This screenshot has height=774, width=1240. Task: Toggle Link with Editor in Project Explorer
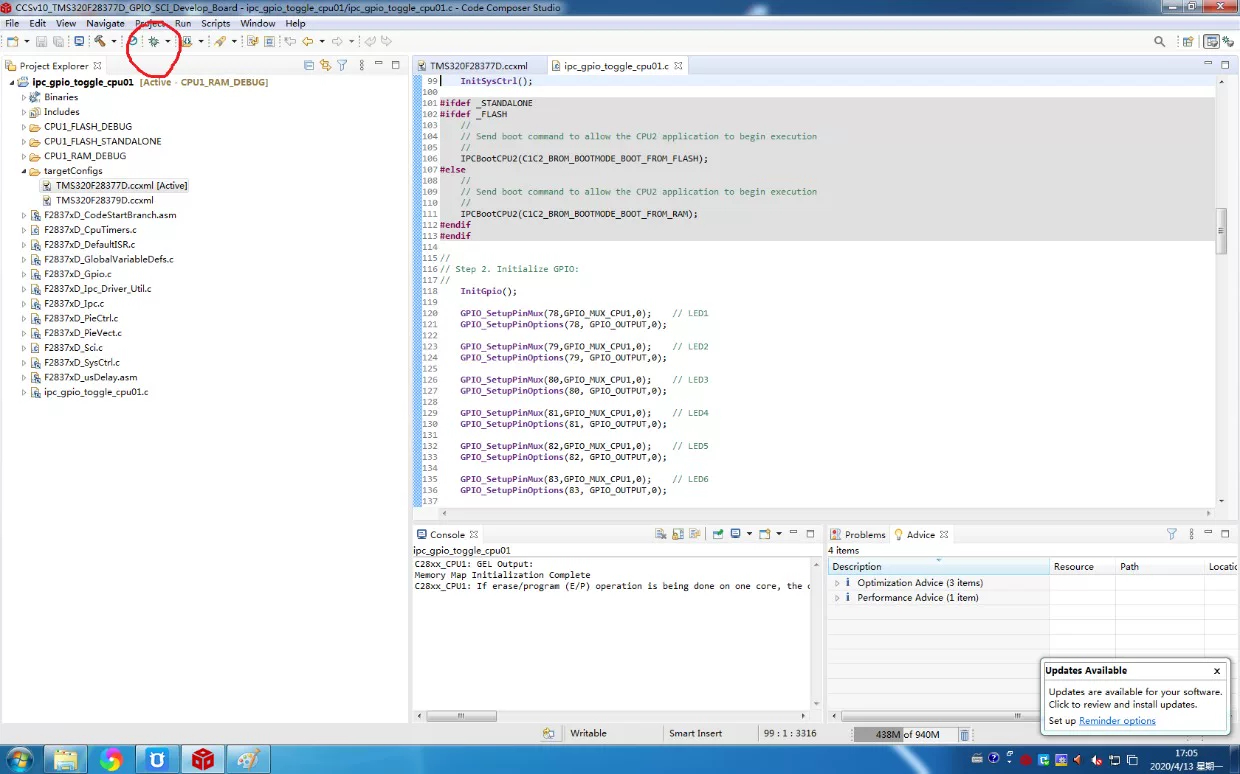[325, 65]
